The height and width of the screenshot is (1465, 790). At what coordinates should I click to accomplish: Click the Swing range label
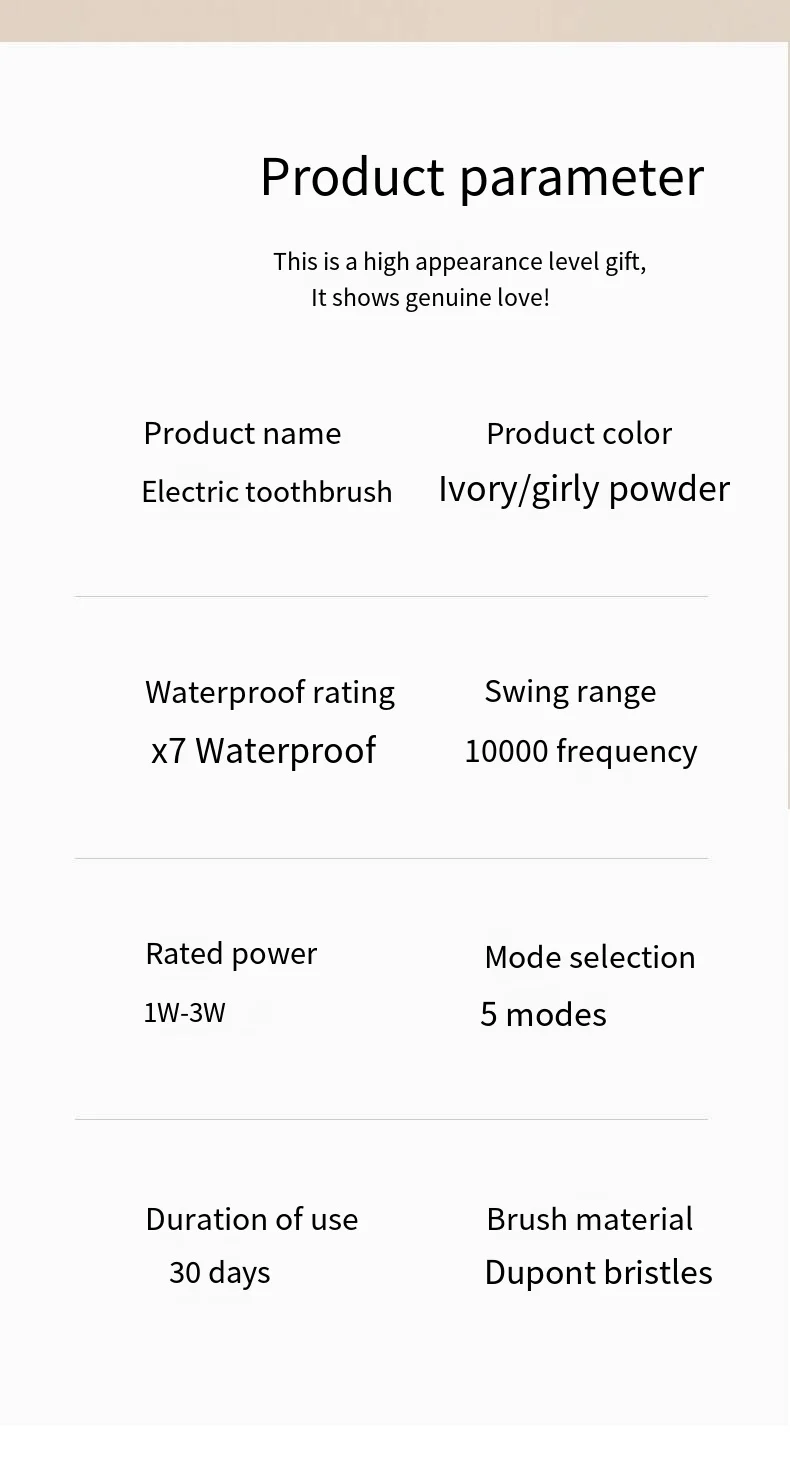(570, 691)
